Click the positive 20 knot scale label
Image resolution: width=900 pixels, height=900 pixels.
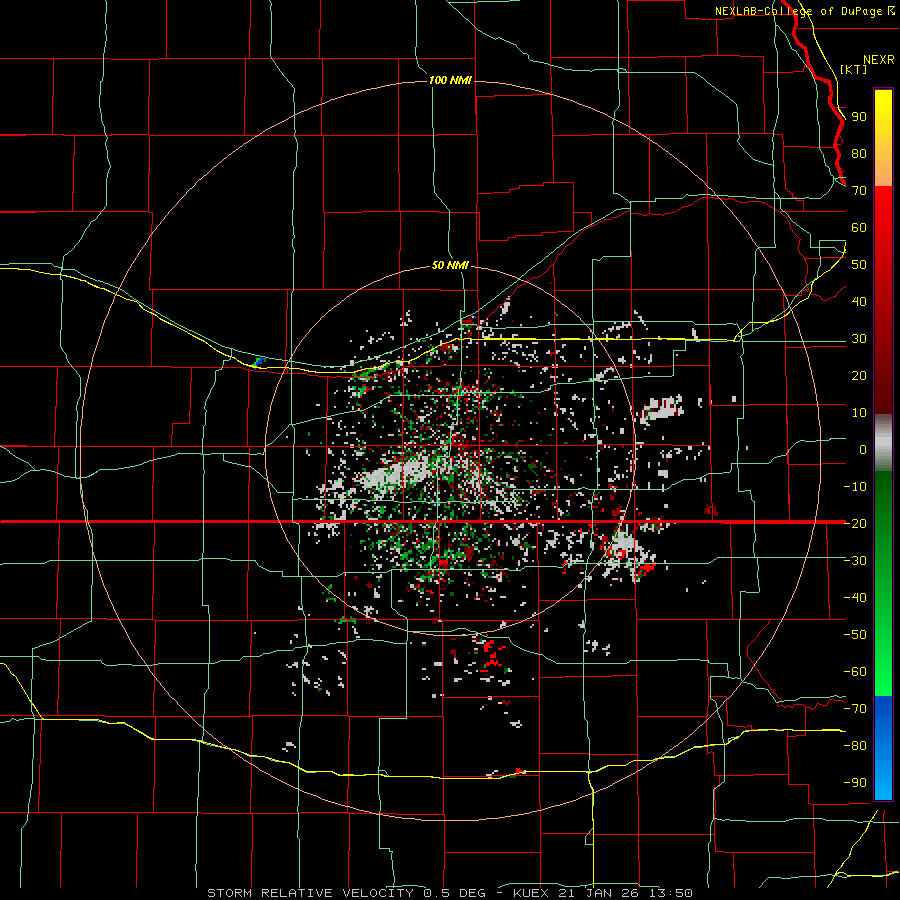859,375
